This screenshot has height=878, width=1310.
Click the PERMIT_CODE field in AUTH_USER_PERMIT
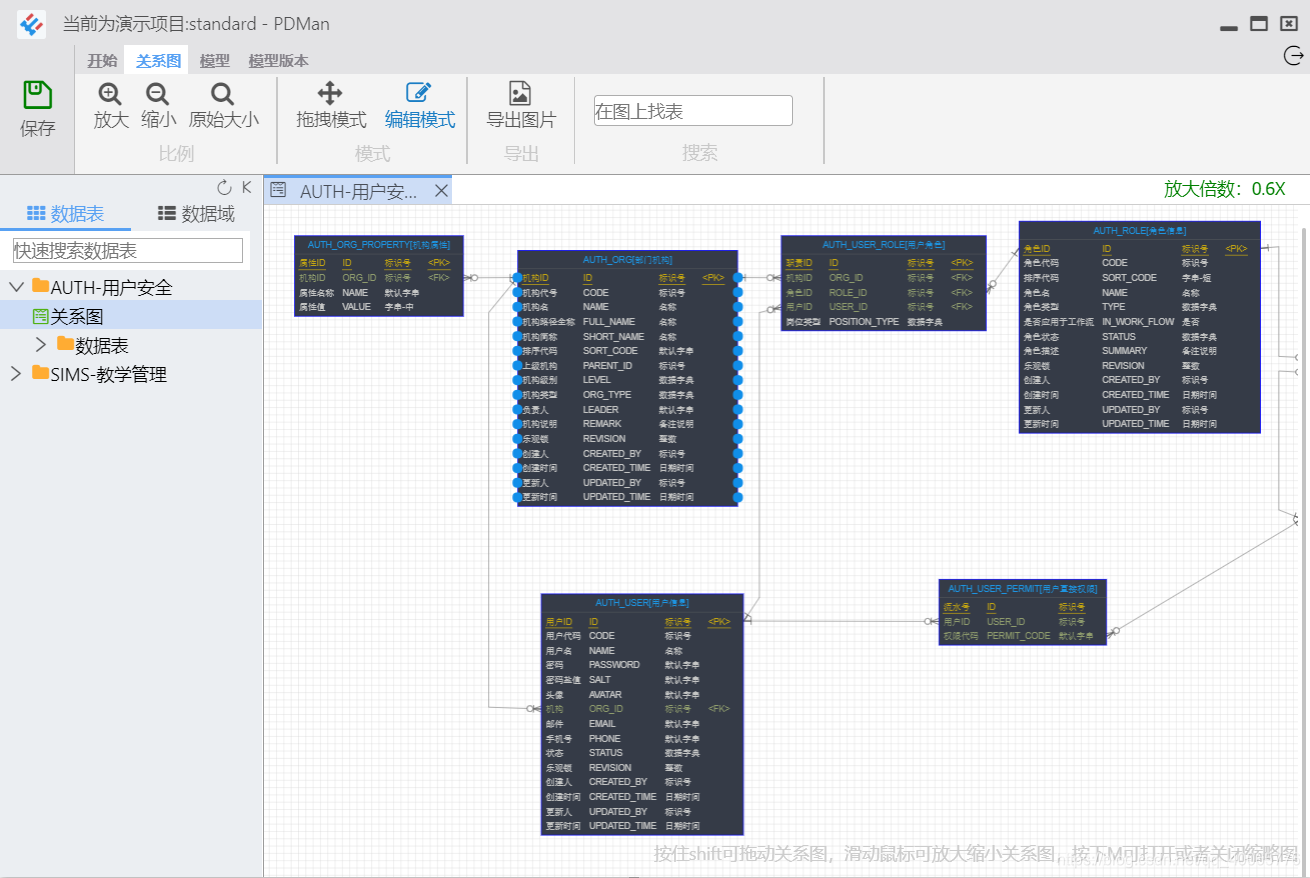[x=1018, y=636]
